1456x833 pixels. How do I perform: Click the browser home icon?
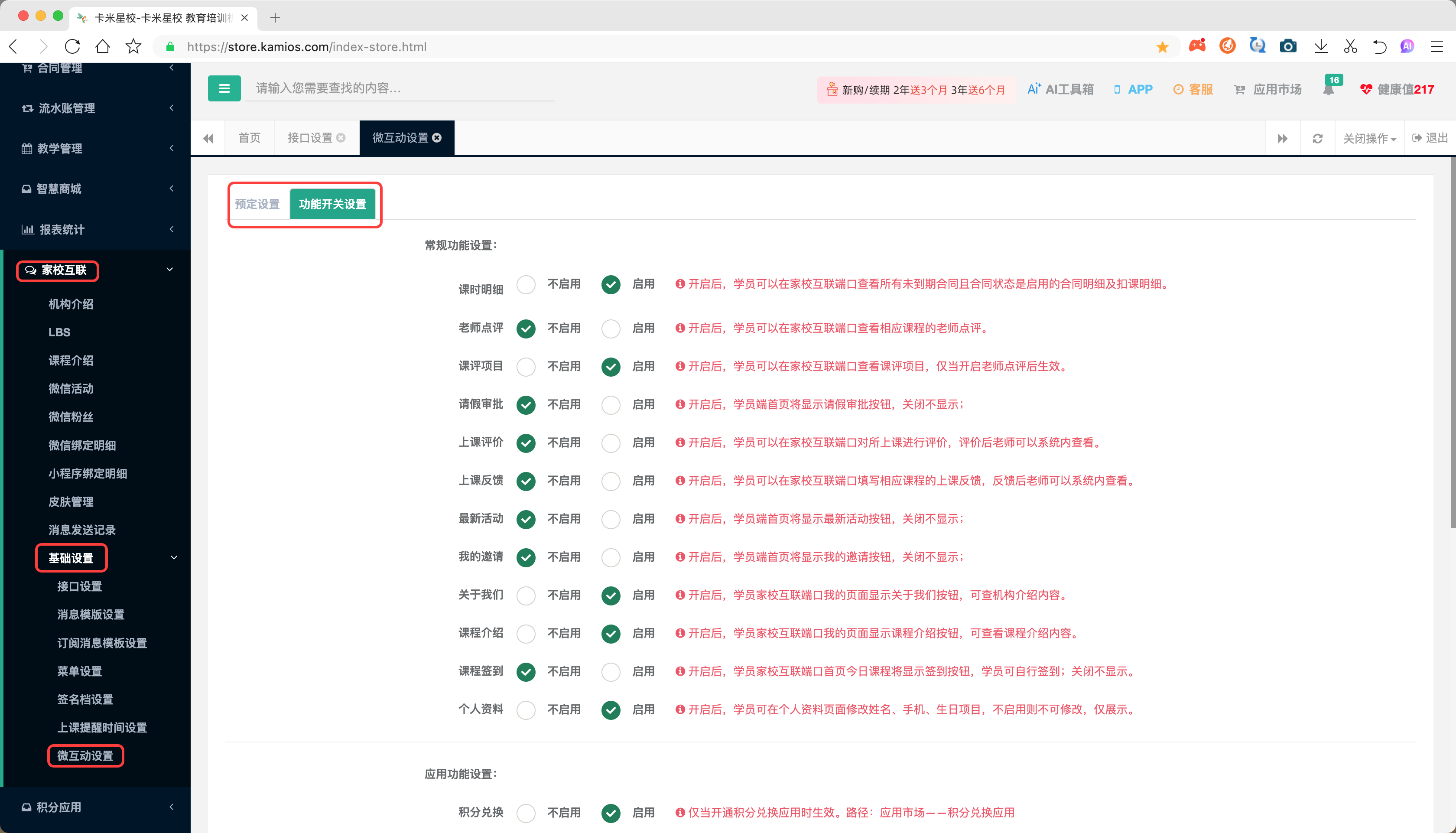103,46
